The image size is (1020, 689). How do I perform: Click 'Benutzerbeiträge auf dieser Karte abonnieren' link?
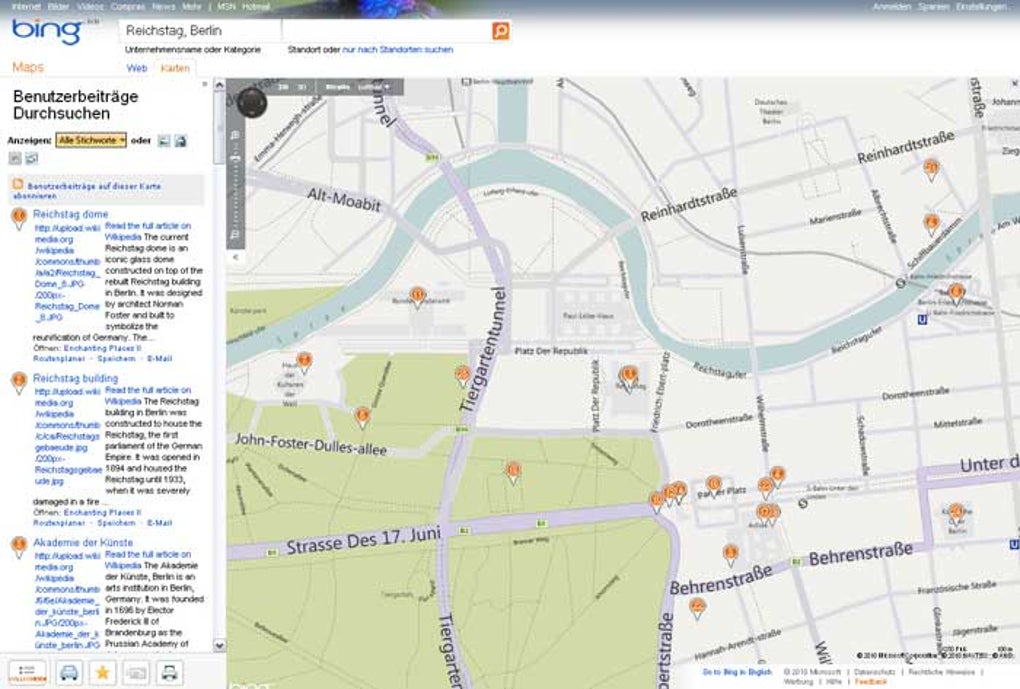[87, 191]
